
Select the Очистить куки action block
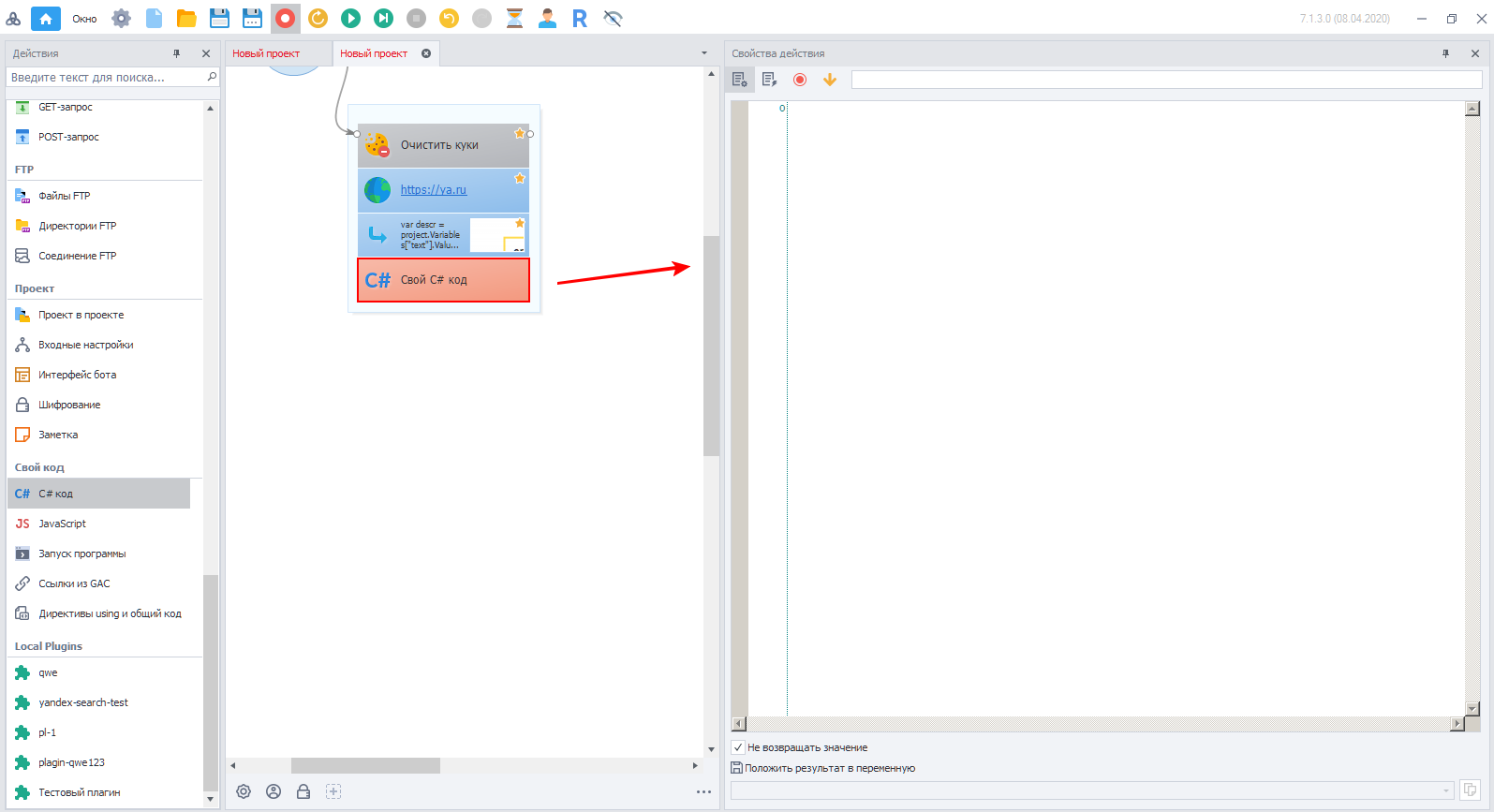point(443,145)
